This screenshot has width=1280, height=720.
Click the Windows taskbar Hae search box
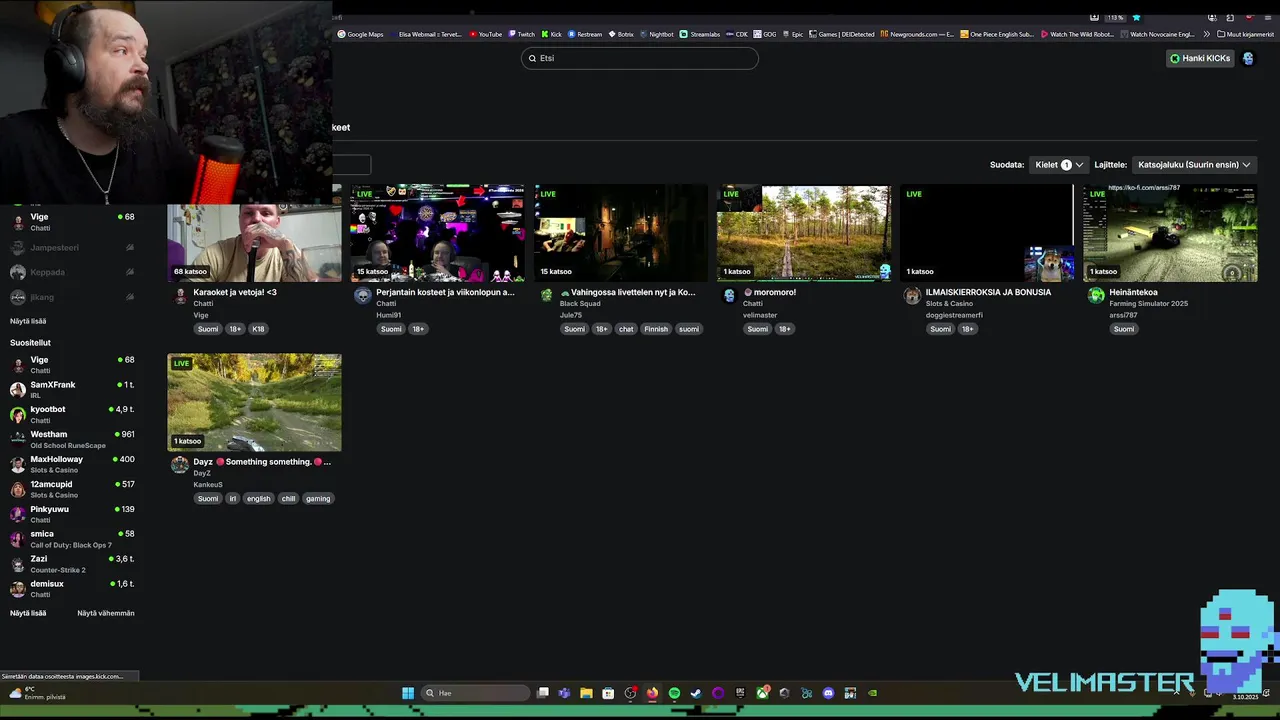pos(476,693)
